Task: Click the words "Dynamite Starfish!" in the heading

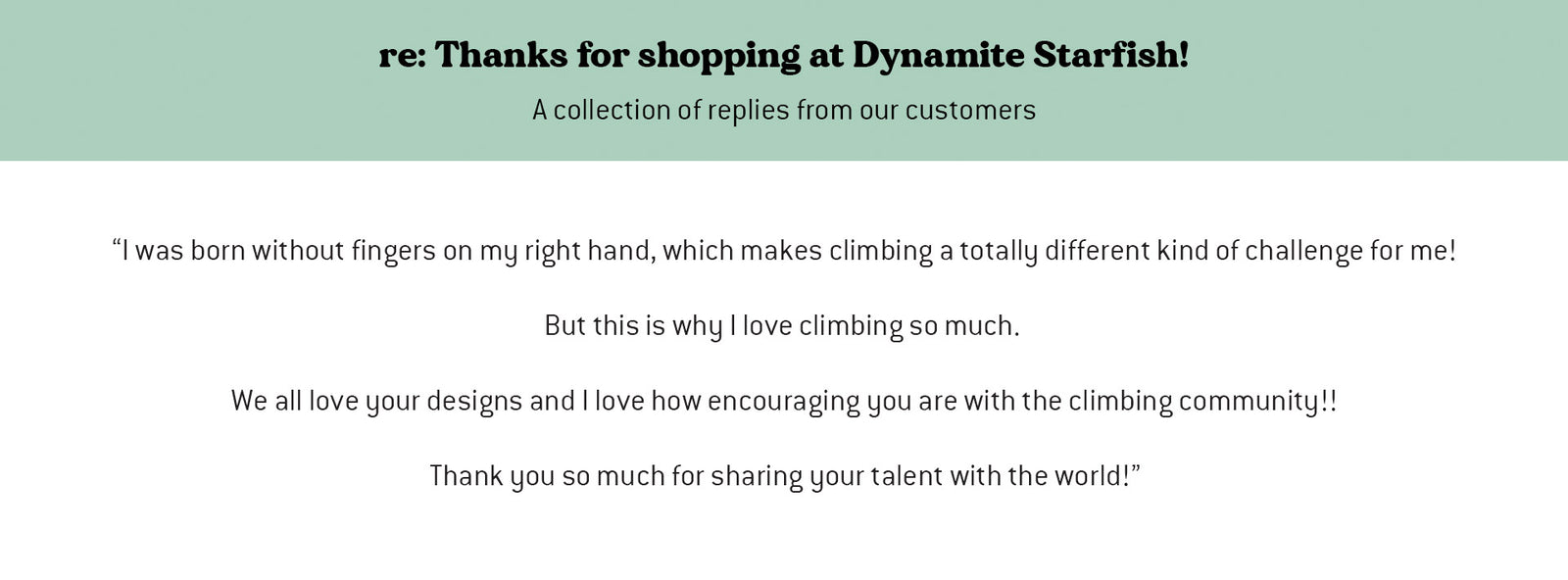Action: [x=1020, y=55]
